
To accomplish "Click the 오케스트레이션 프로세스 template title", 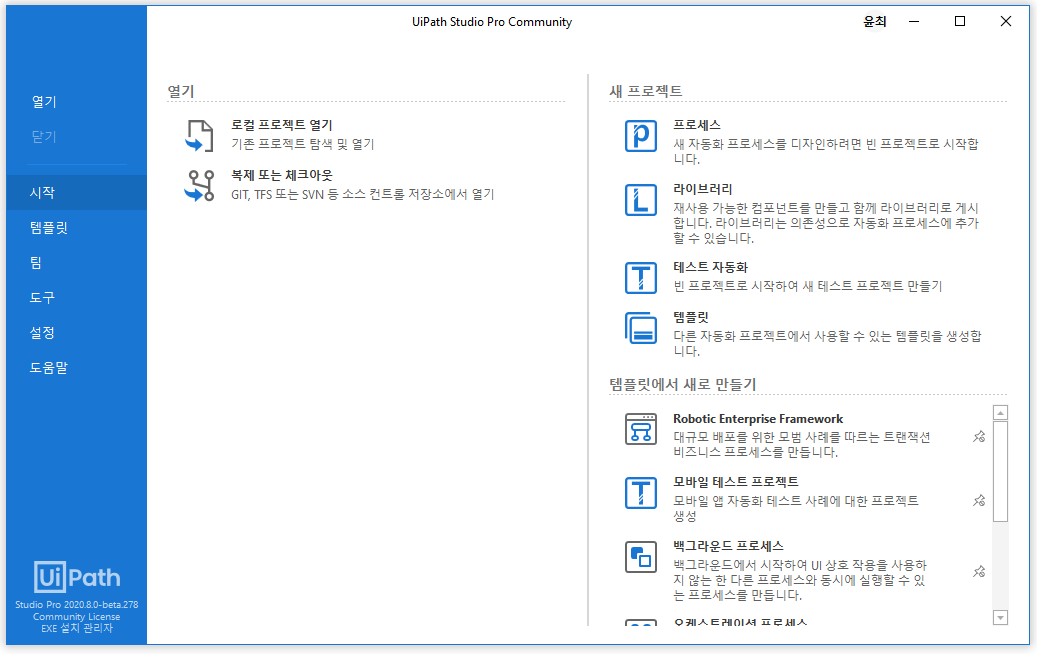I will [740, 622].
